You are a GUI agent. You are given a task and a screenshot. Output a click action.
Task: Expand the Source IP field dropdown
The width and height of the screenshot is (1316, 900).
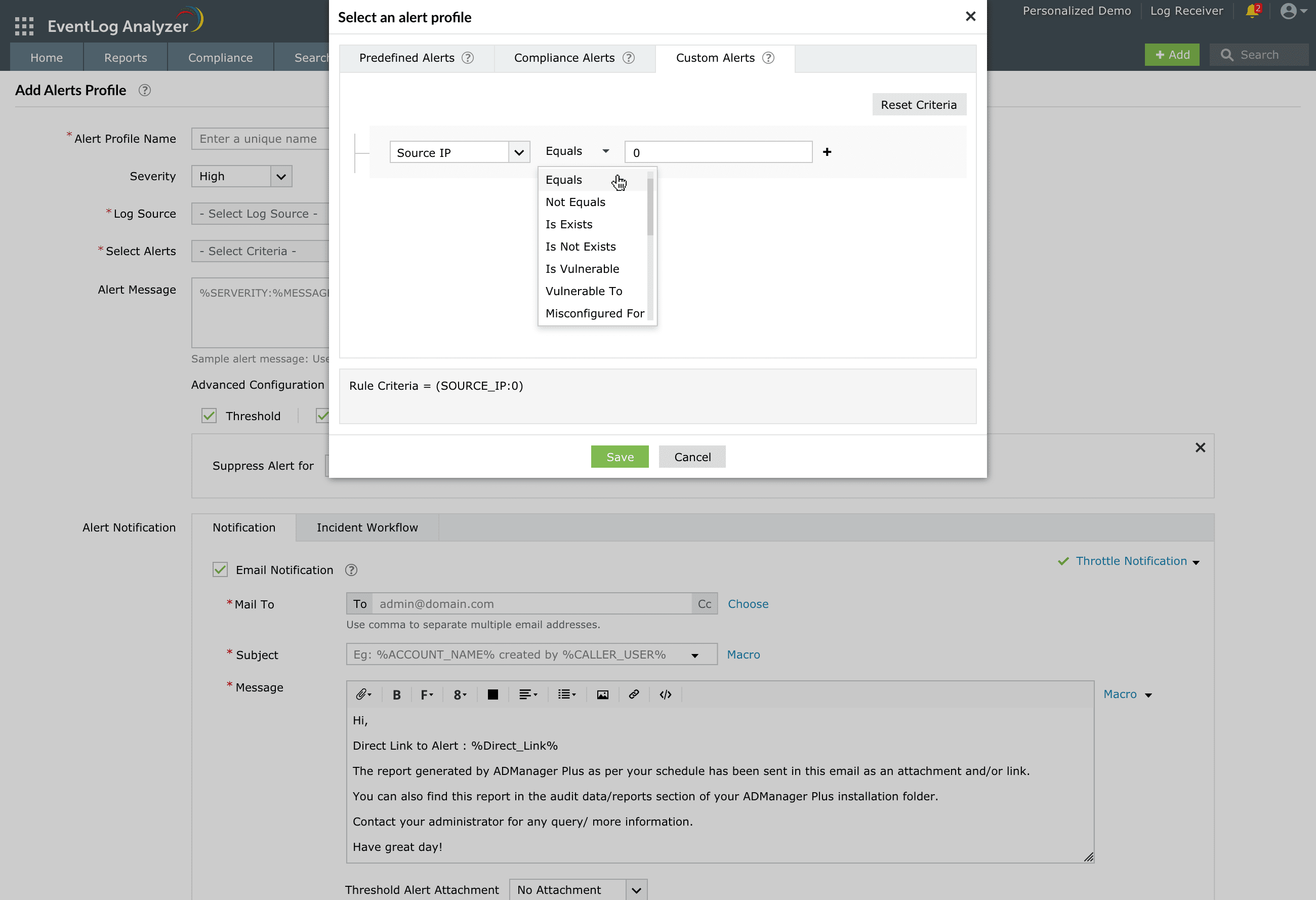point(519,152)
